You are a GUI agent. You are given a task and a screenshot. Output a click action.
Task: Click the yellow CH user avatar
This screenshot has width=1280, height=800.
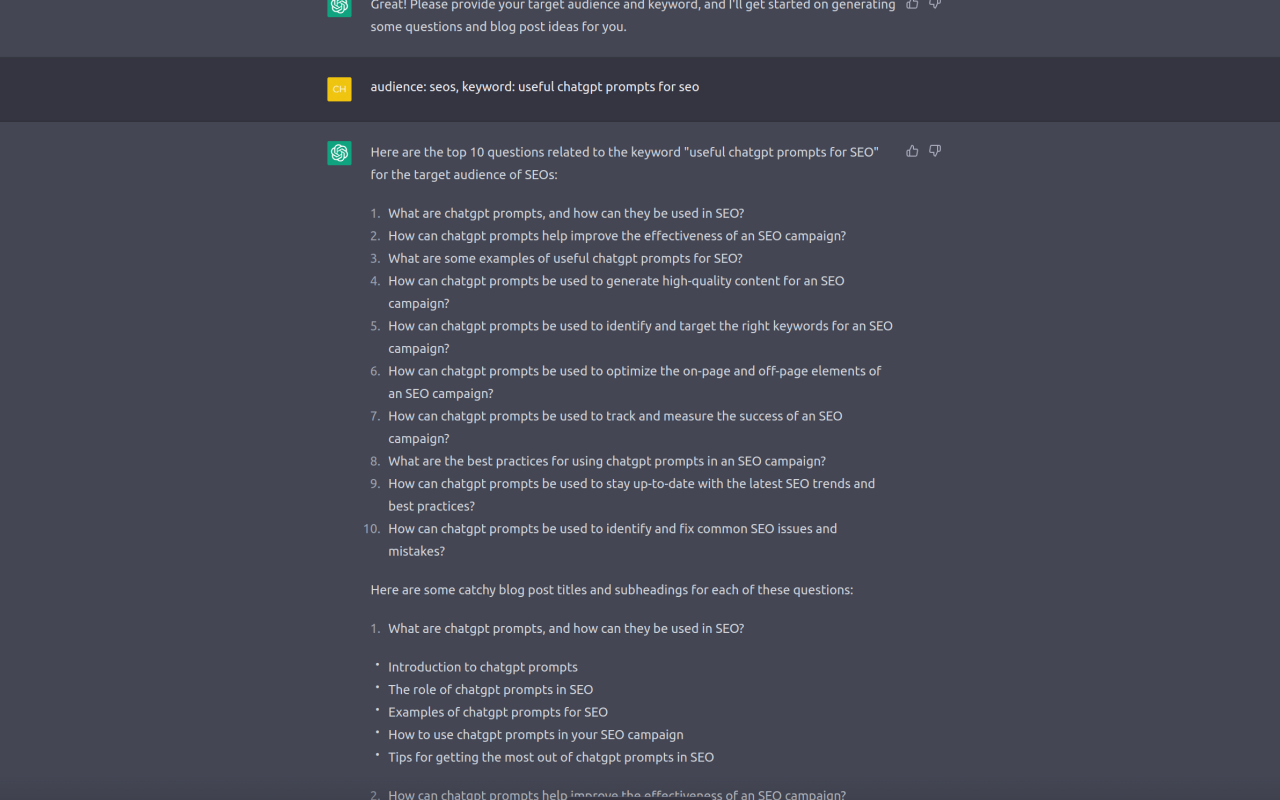tap(339, 89)
